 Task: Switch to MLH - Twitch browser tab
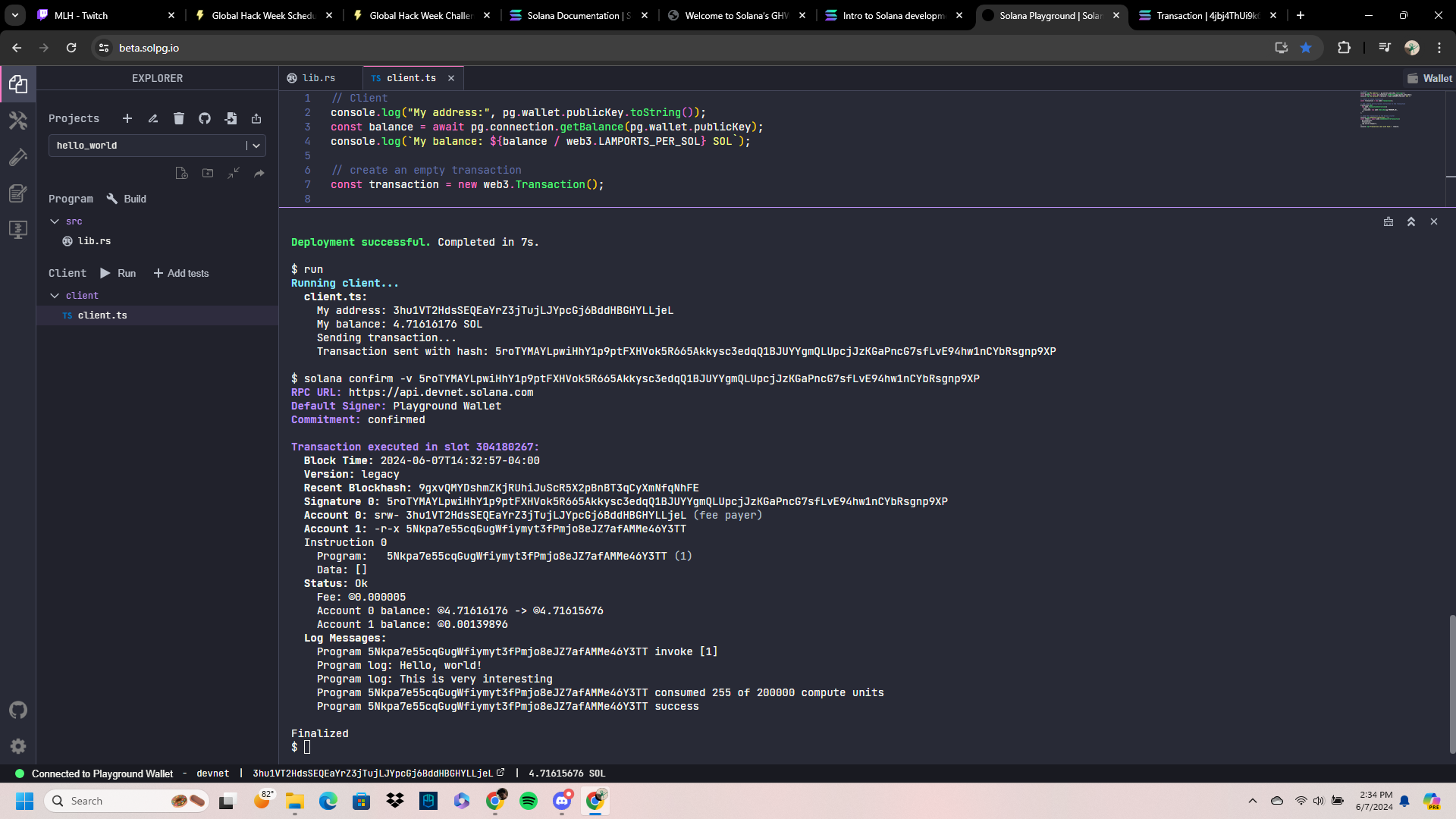(x=106, y=15)
